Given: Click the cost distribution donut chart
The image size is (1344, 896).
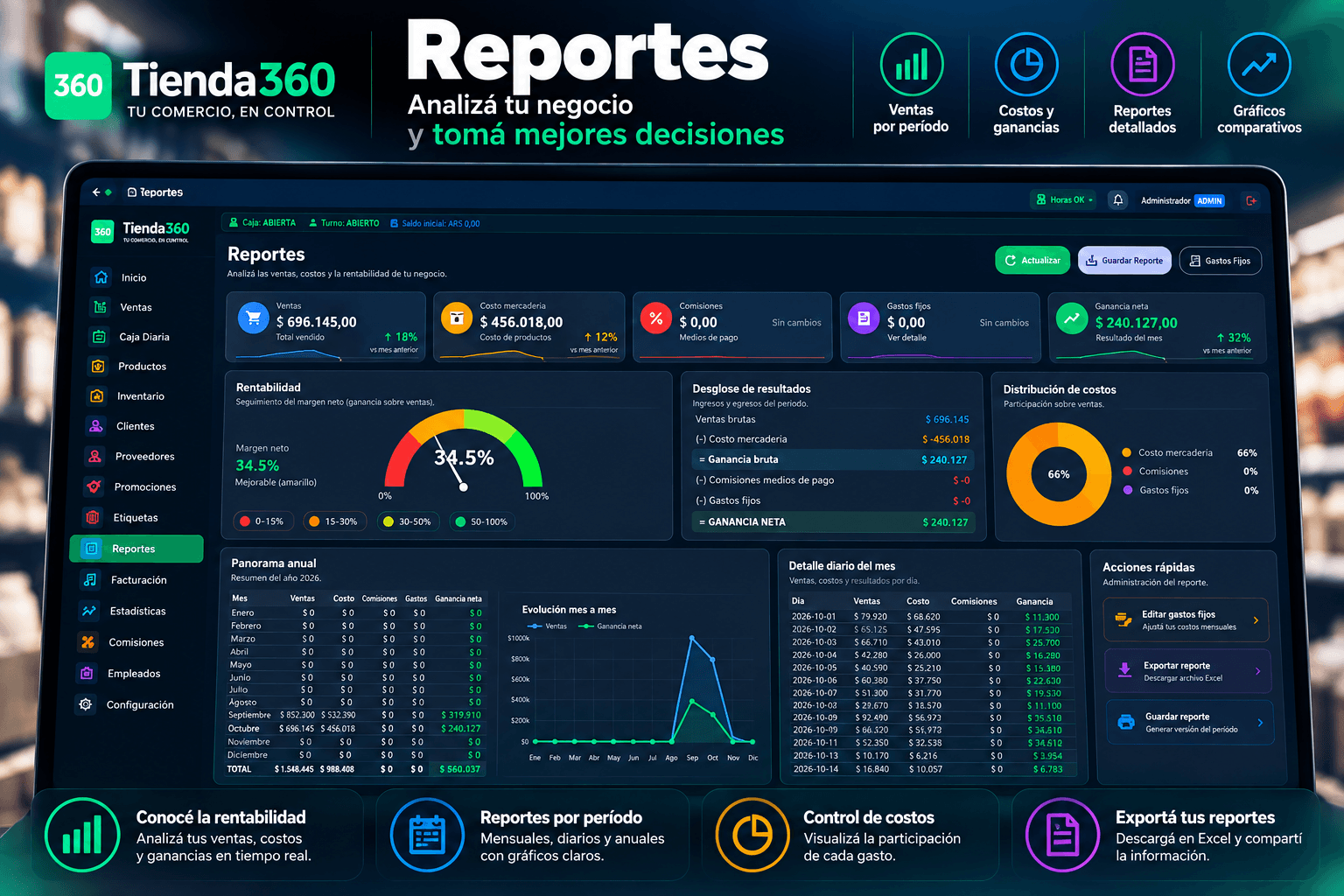Looking at the screenshot, I should (x=1059, y=474).
